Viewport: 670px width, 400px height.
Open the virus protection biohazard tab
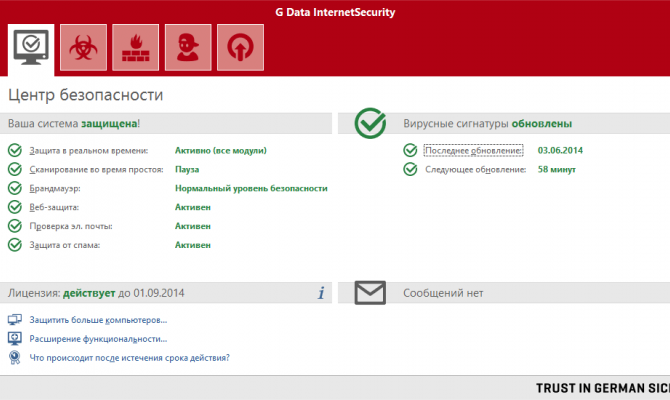pos(83,47)
